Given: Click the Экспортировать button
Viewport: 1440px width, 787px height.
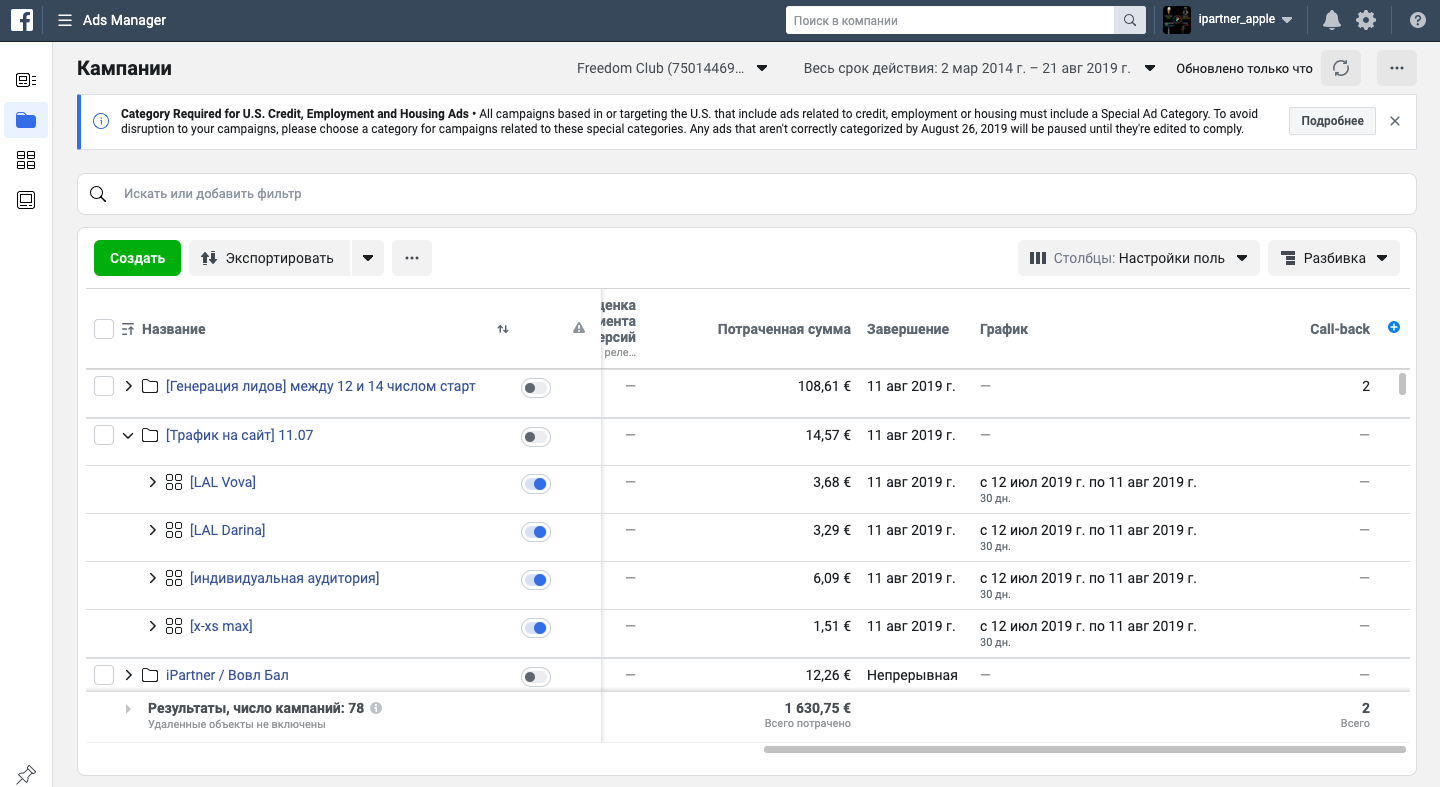Looking at the screenshot, I should tap(268, 258).
